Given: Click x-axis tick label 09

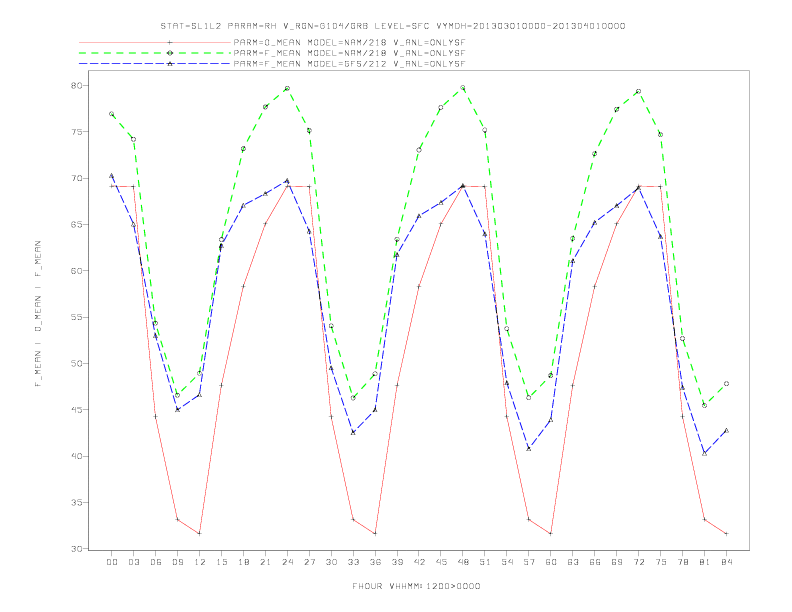Looking at the screenshot, I should pos(177,562).
